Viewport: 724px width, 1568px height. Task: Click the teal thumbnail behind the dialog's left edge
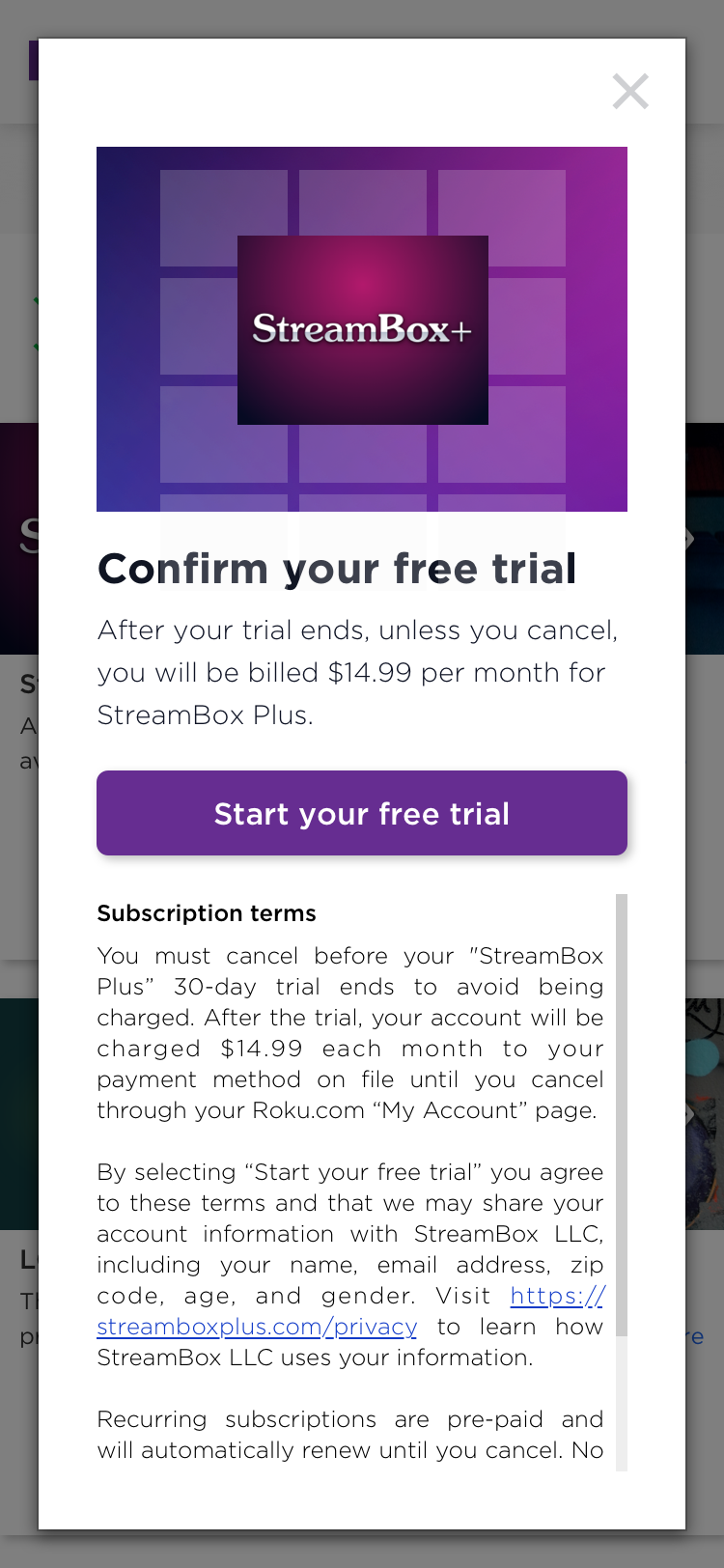[x=19, y=1110]
